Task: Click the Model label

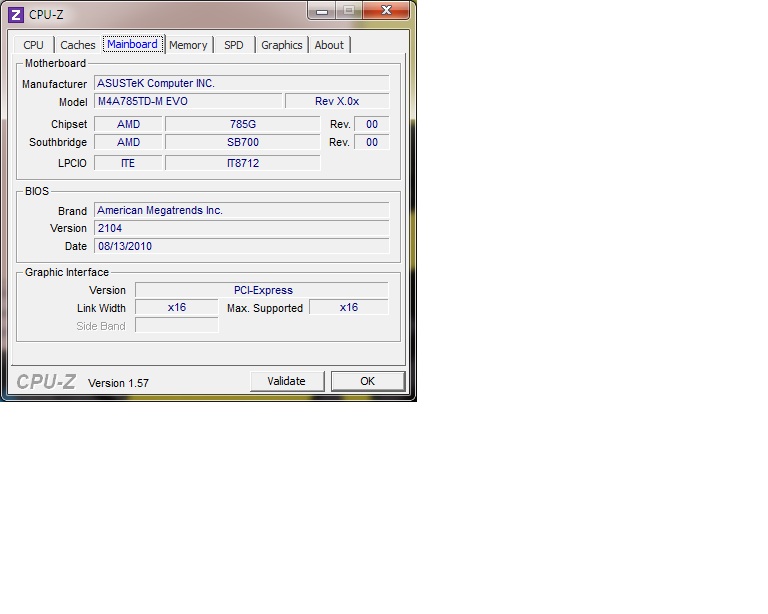Action: click(73, 102)
